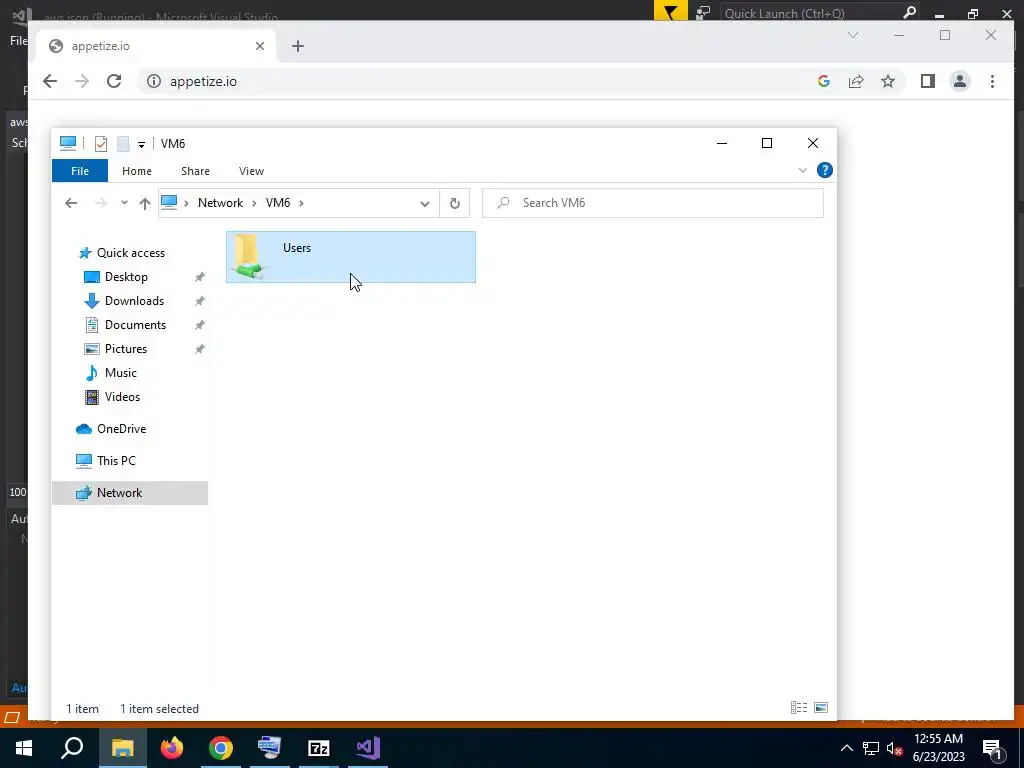Open the network tray icon
Screen dimensions: 1024x768
click(871, 748)
